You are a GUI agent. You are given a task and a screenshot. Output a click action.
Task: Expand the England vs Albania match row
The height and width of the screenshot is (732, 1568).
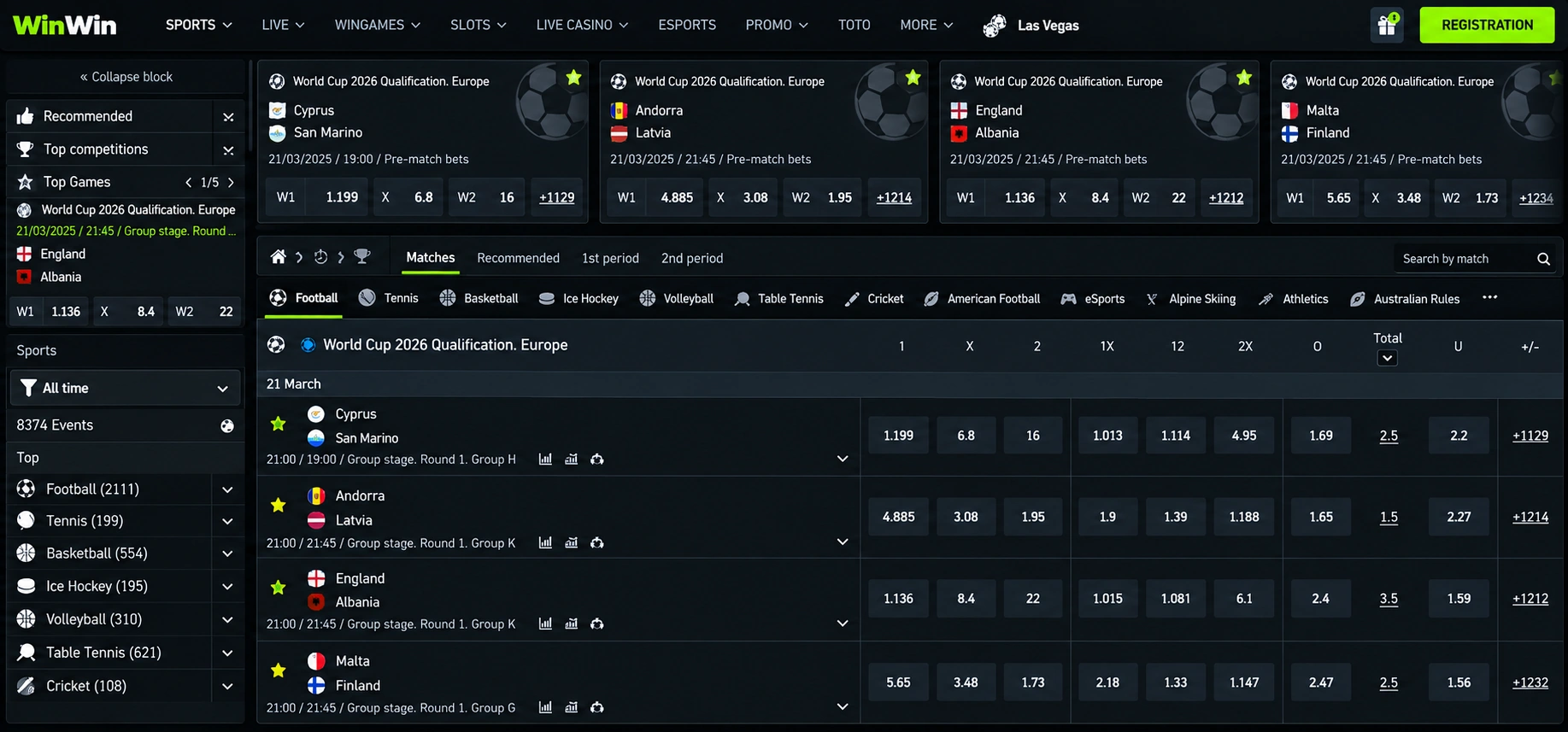[x=843, y=624]
